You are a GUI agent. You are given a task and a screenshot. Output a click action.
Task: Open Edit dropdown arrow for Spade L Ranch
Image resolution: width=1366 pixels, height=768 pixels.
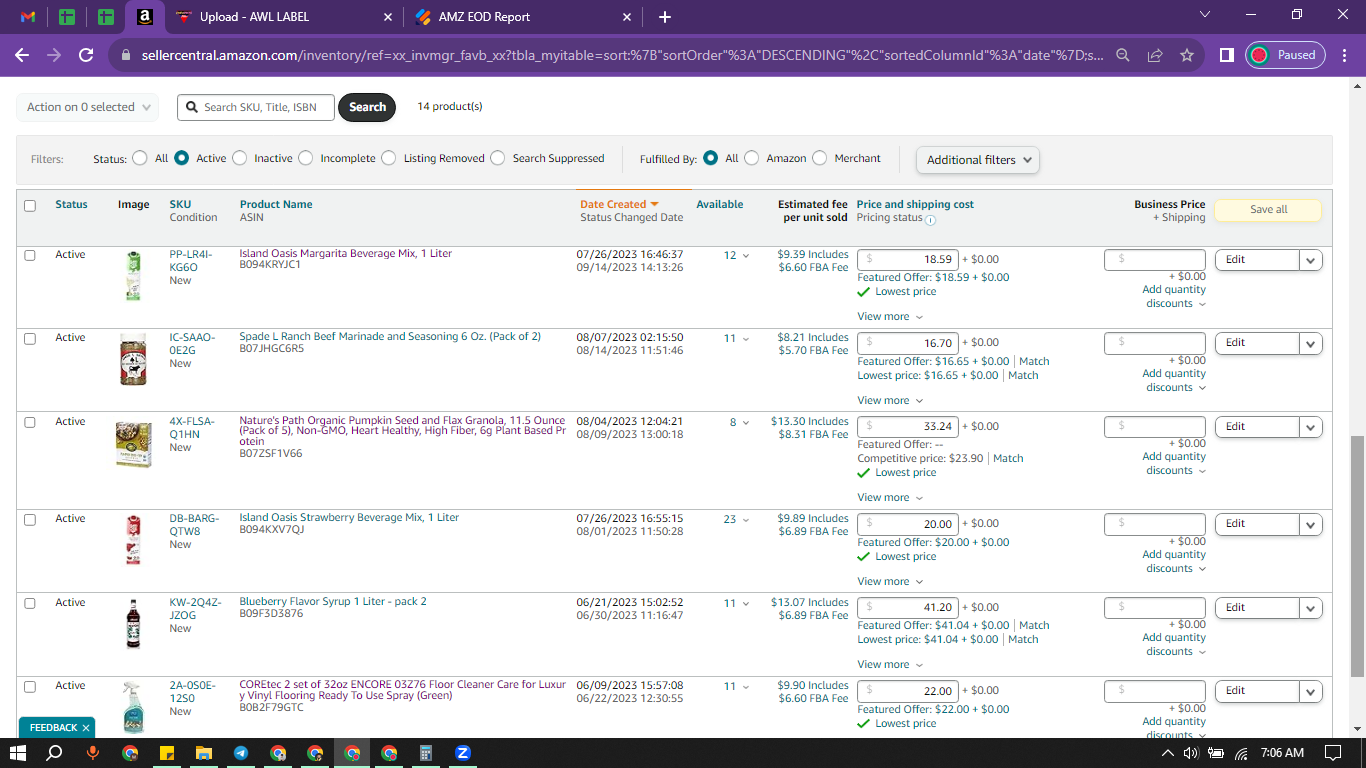tap(1311, 343)
